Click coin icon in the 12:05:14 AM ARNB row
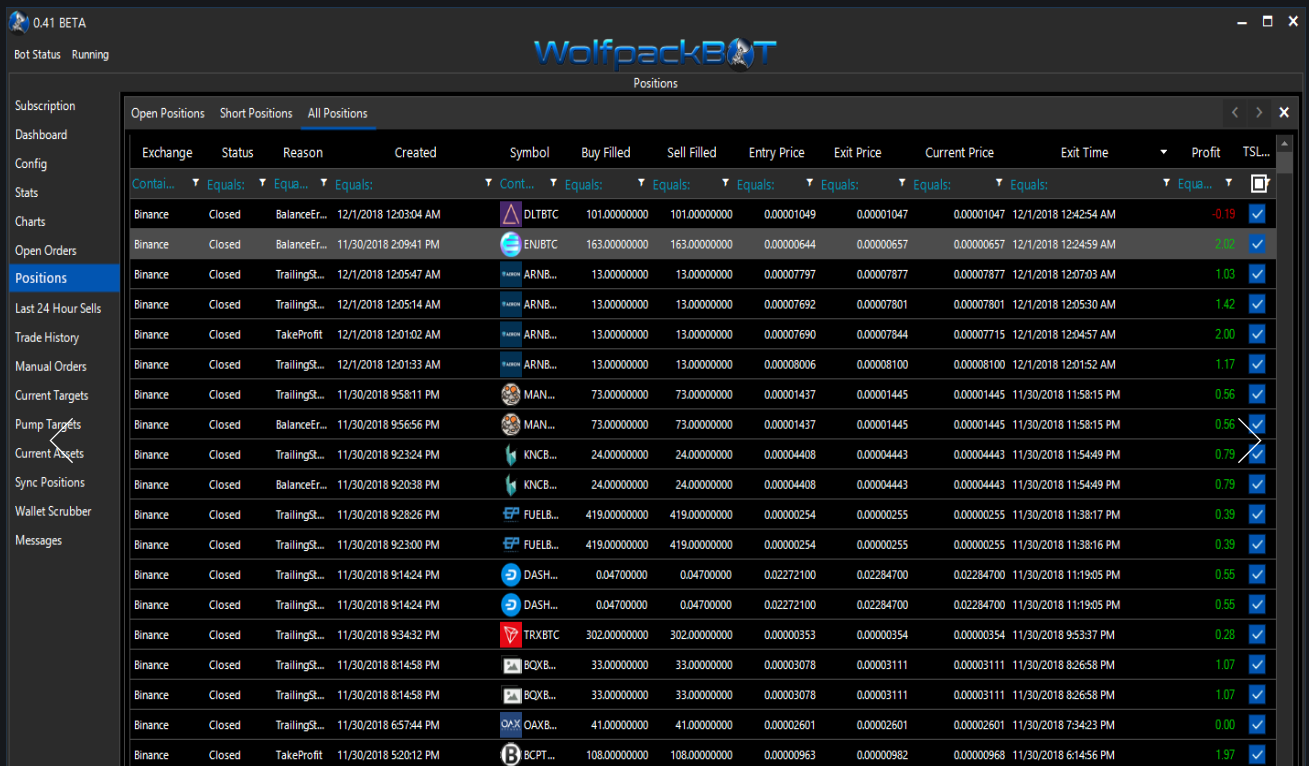The image size is (1309, 766). 510,304
